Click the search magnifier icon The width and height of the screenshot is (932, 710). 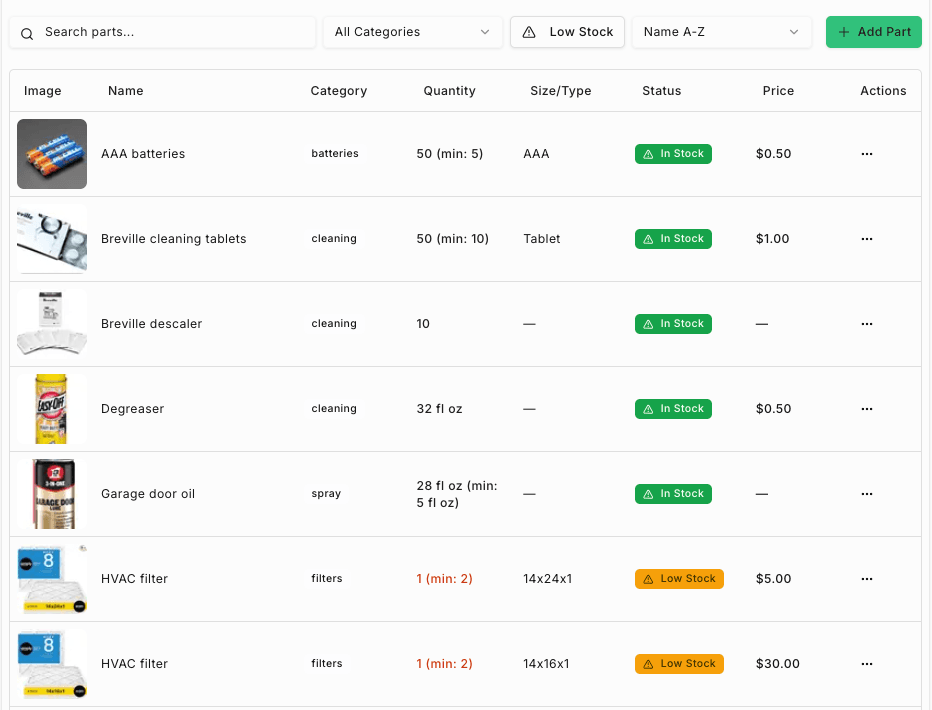tap(26, 32)
